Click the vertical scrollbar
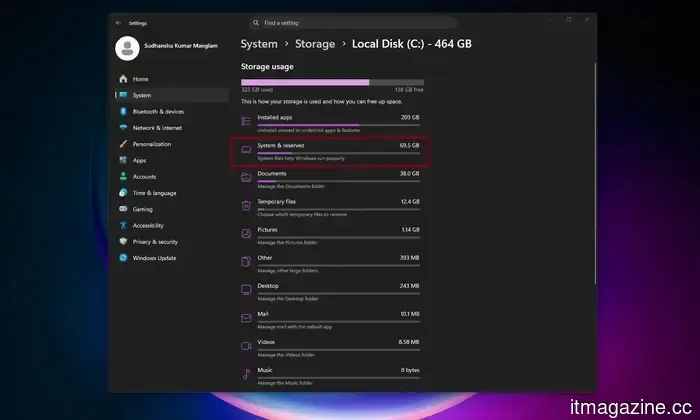Screen dimensions: 700x420 click(595, 173)
